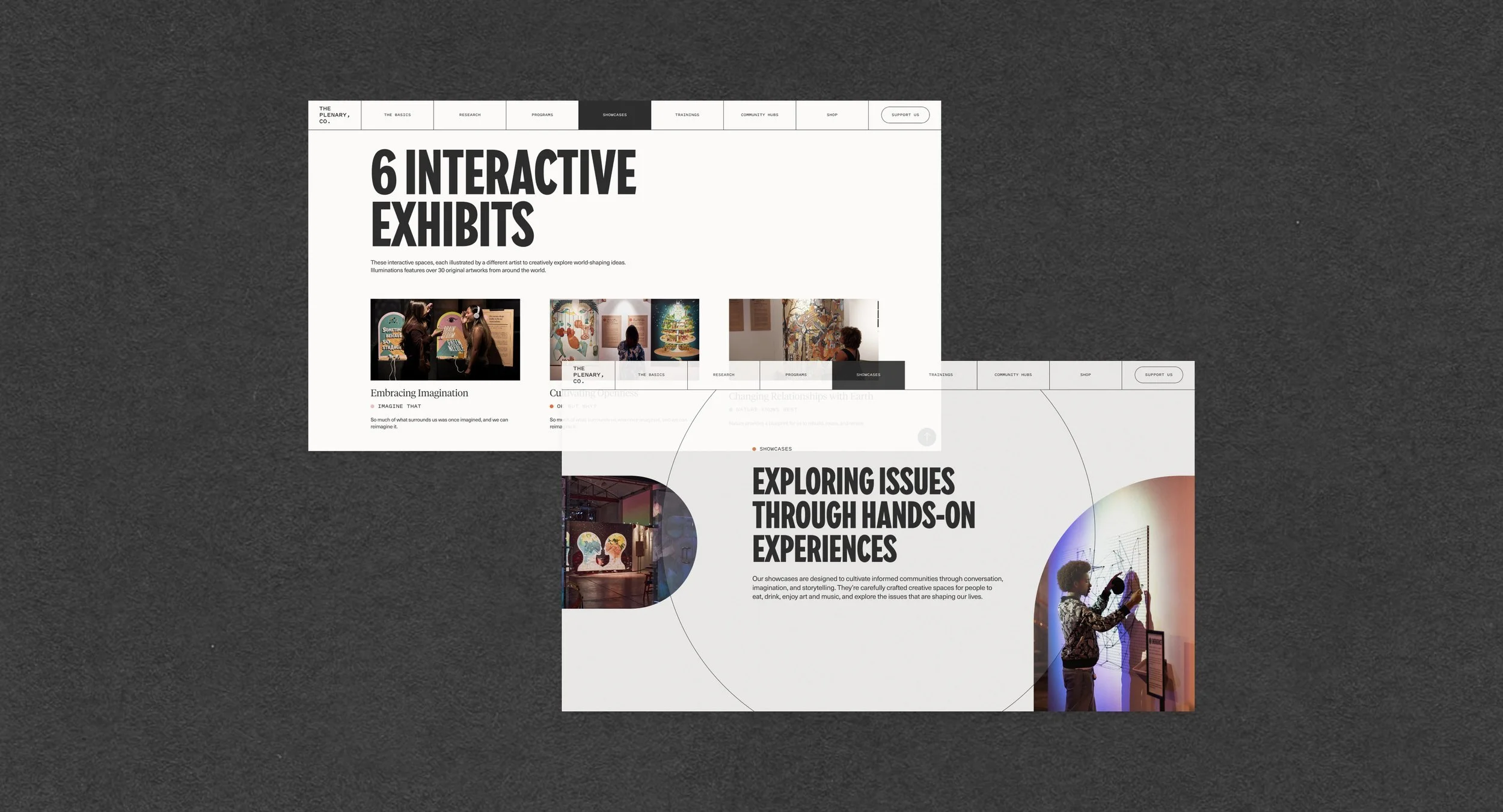
Task: Select highlighted Showcases tab in lower navigation
Action: (868, 375)
